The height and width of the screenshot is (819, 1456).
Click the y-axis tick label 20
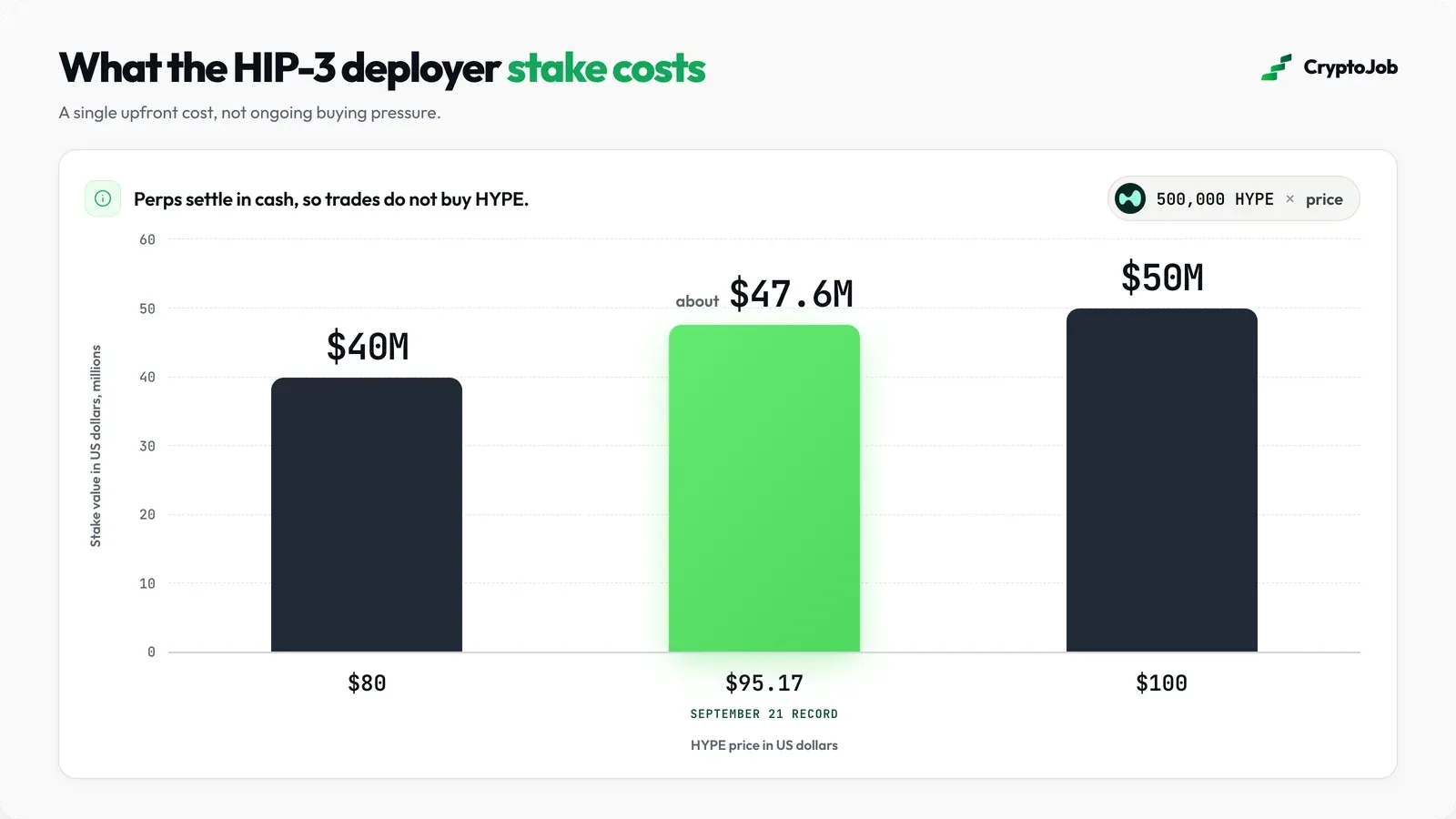[x=147, y=515]
